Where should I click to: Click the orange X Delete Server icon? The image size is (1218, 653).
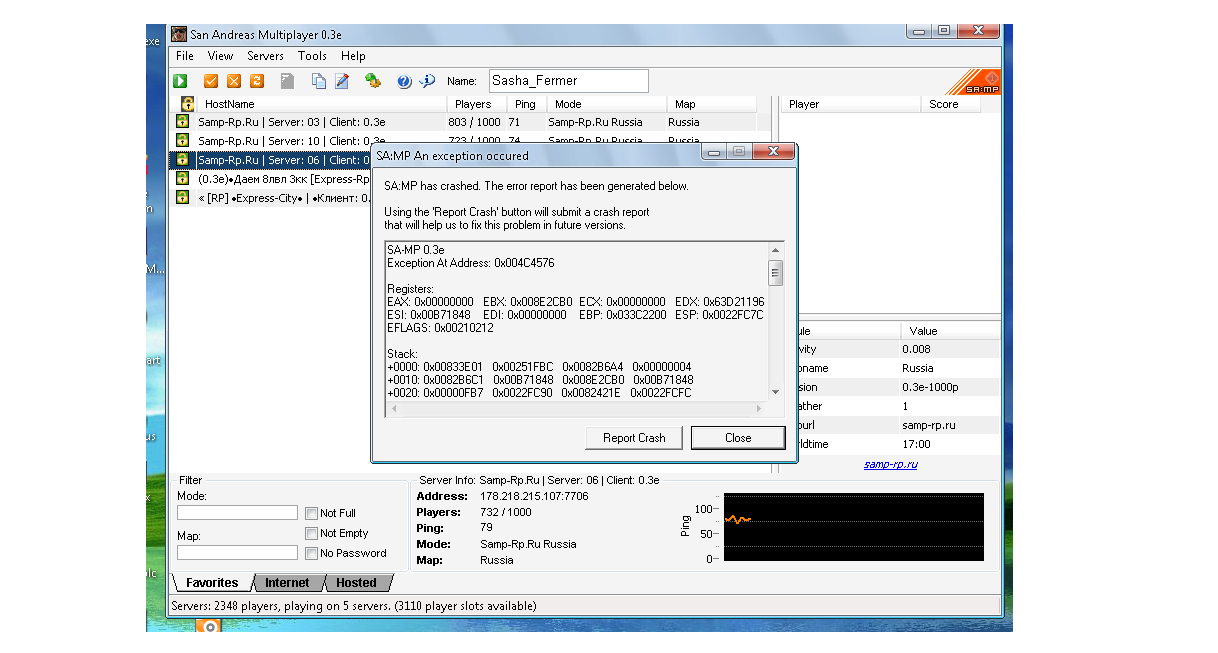pyautogui.click(x=233, y=81)
